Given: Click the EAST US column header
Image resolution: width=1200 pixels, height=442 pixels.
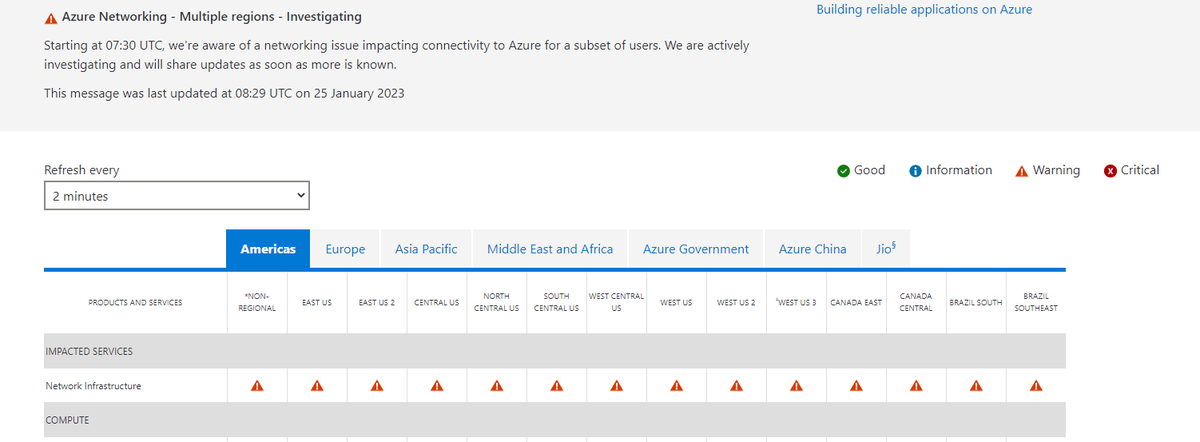Looking at the screenshot, I should pos(317,302).
